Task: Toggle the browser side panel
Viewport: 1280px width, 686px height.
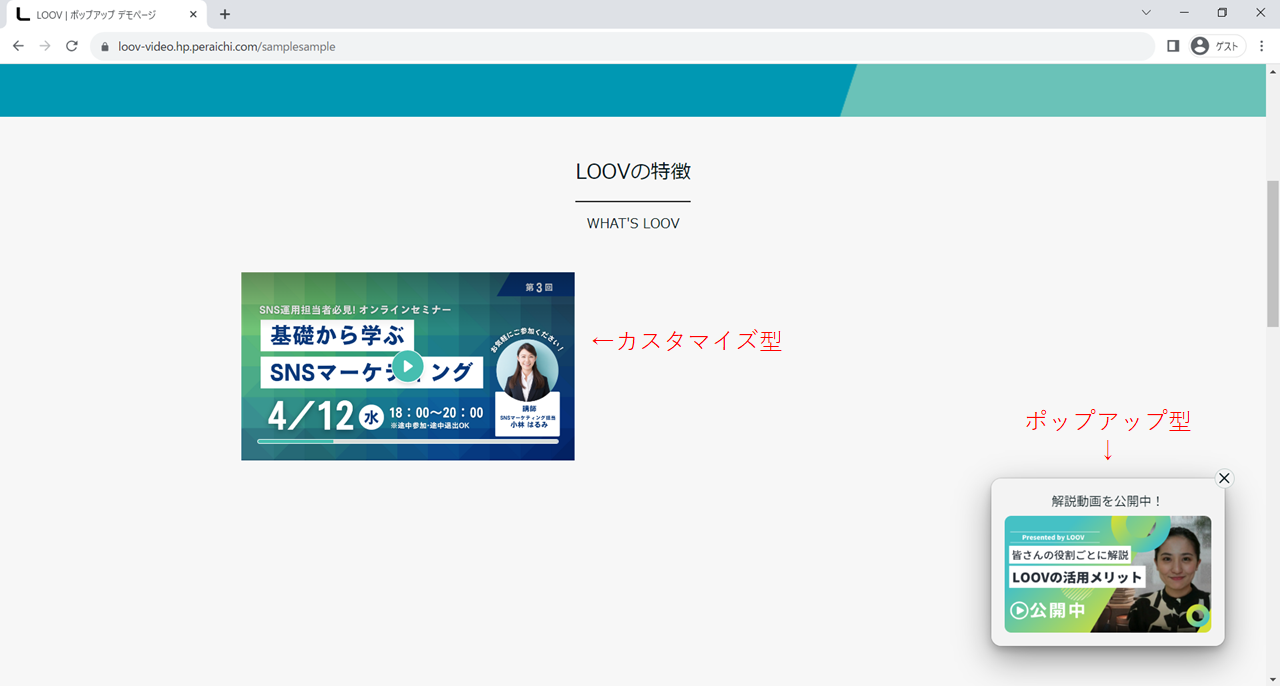Action: (x=1173, y=46)
